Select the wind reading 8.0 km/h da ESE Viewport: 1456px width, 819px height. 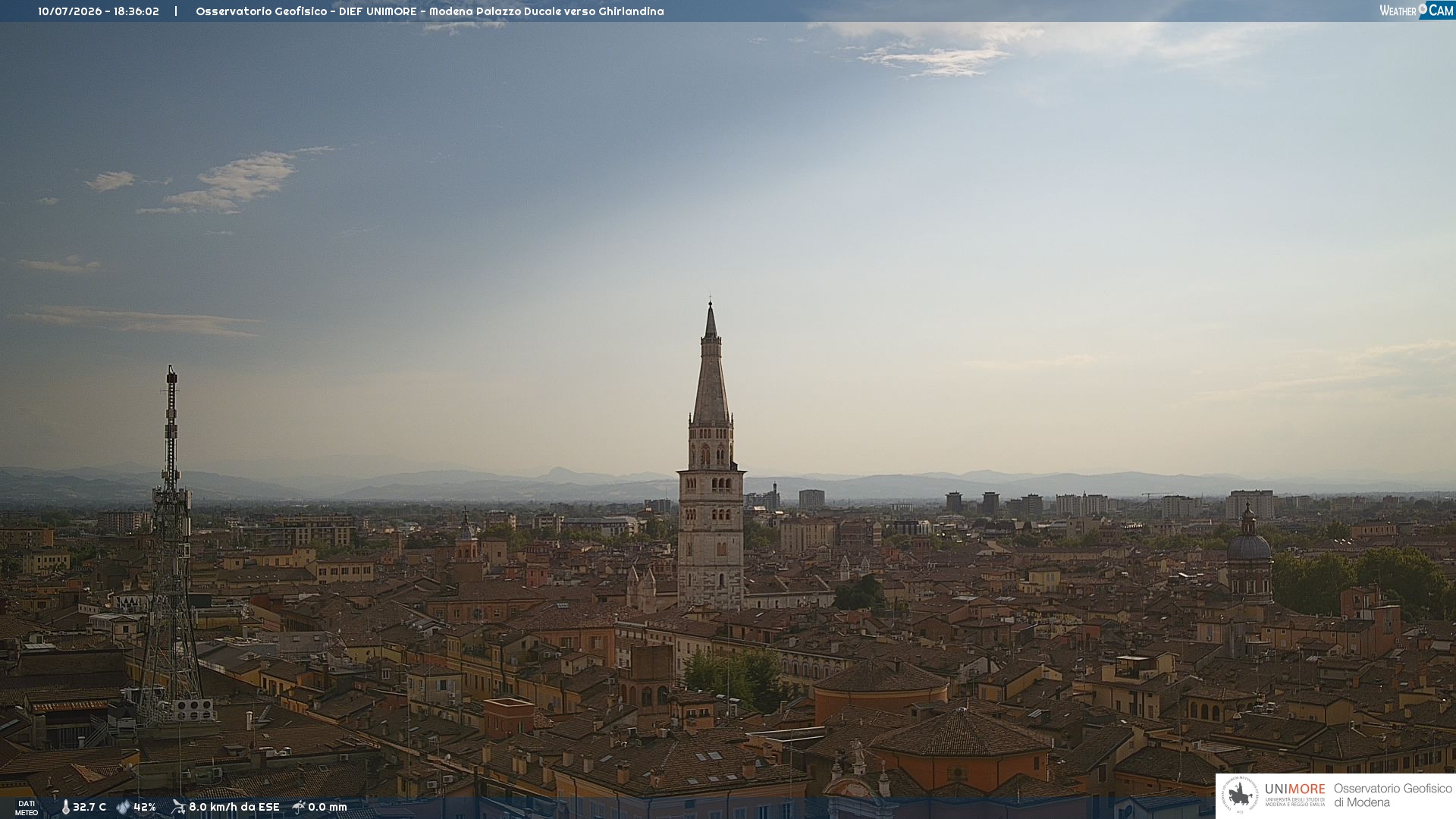point(234,808)
